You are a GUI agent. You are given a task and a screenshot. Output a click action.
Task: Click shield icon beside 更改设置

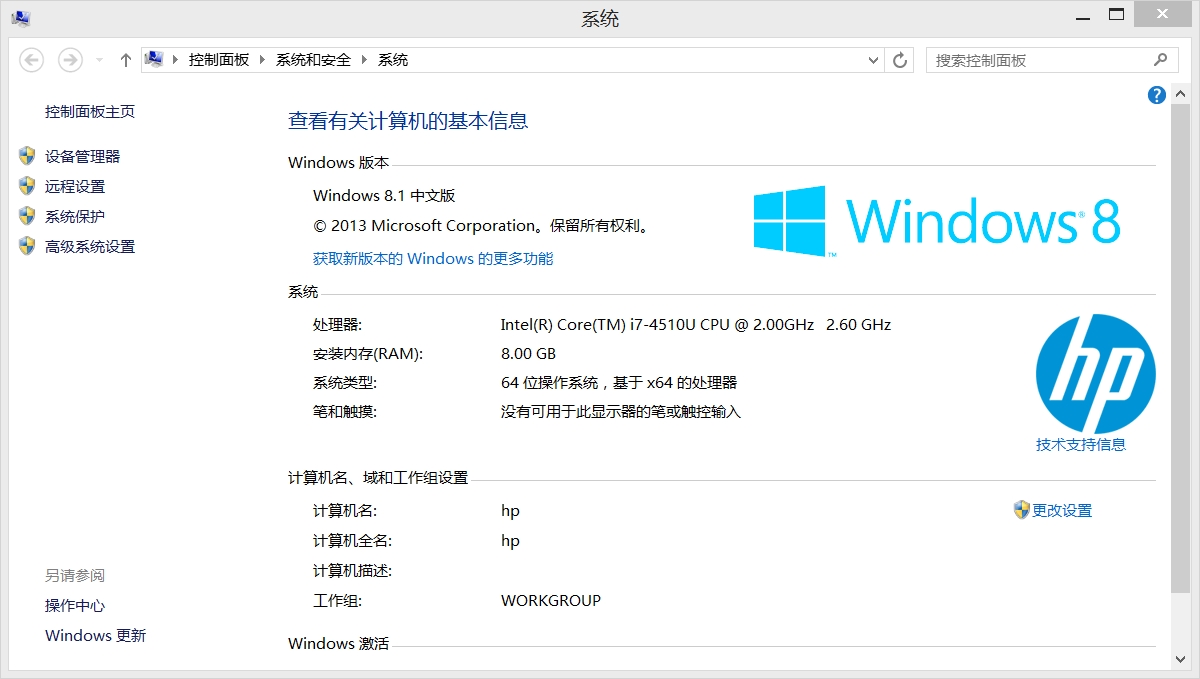coord(1021,510)
